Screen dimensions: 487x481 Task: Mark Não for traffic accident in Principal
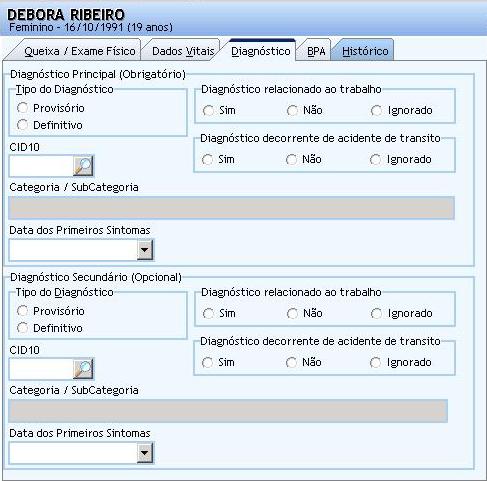click(291, 159)
